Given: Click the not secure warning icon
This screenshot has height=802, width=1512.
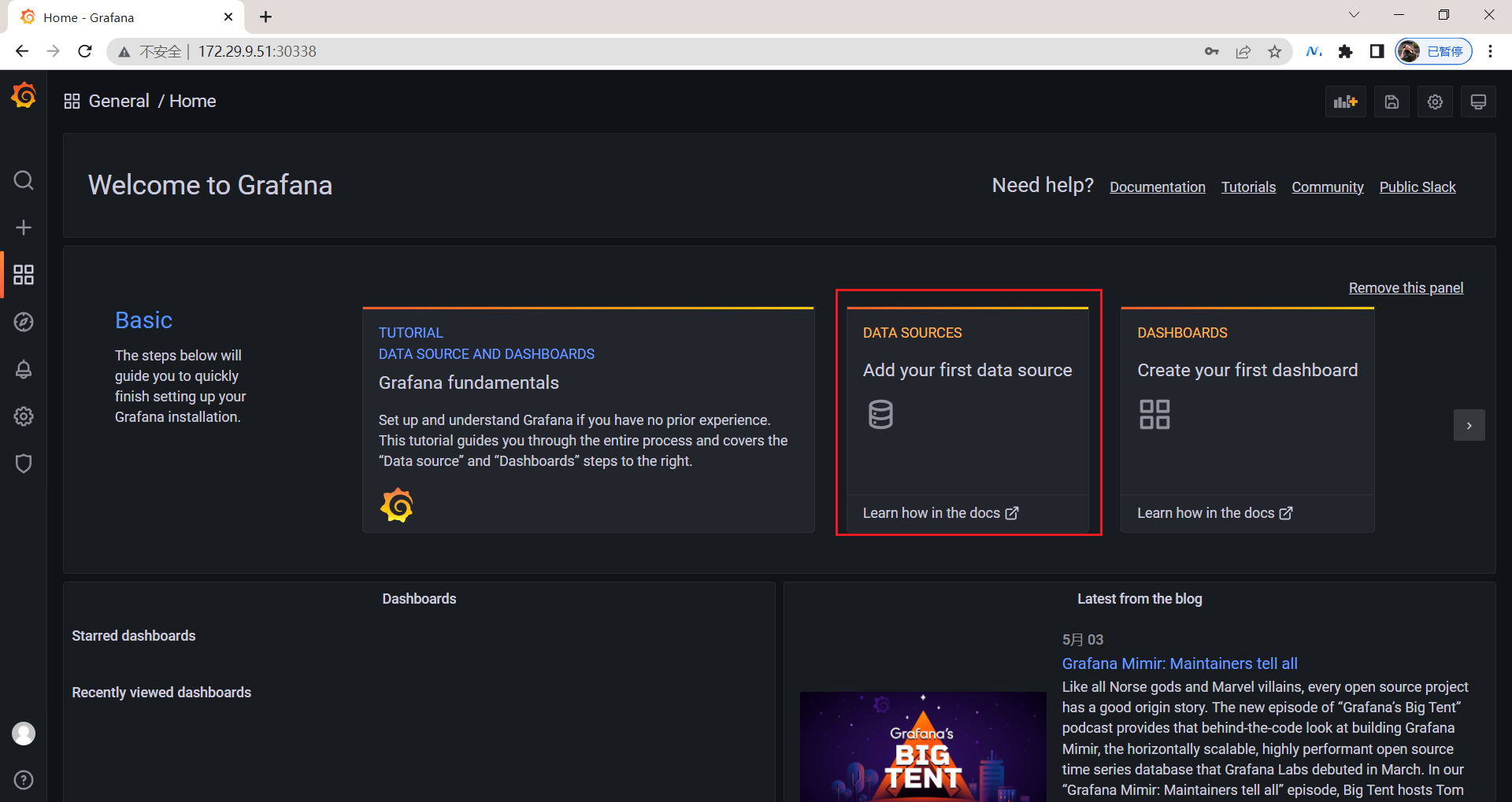Looking at the screenshot, I should [x=124, y=52].
